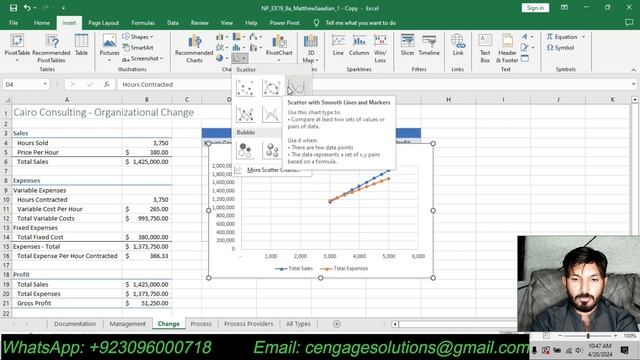Click the Sign in button

click(535, 8)
